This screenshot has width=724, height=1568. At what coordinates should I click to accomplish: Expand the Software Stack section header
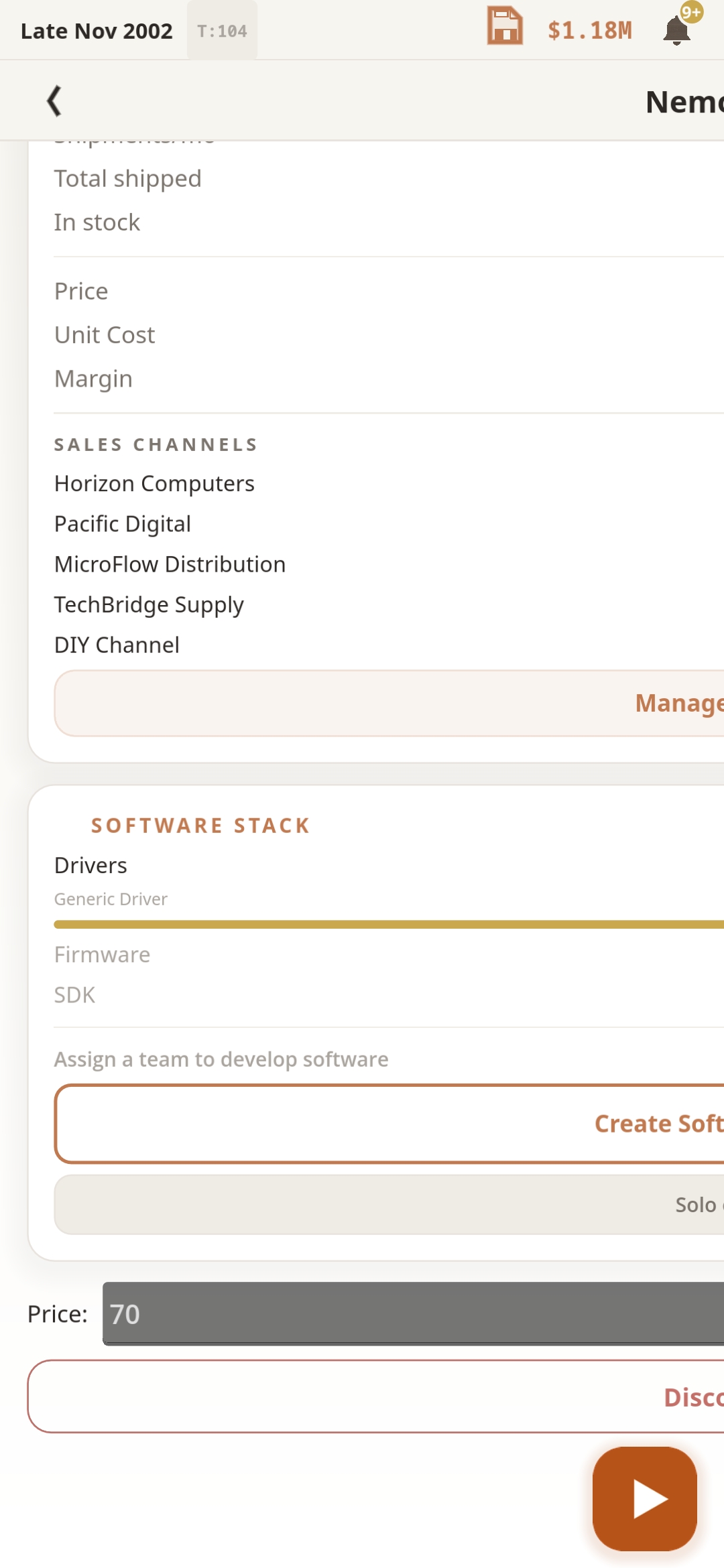[x=200, y=826]
